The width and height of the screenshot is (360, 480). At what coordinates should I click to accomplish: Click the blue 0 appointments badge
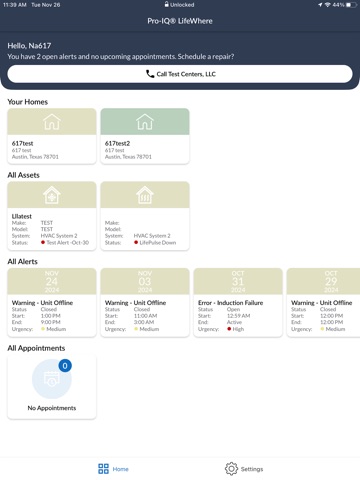tap(65, 366)
